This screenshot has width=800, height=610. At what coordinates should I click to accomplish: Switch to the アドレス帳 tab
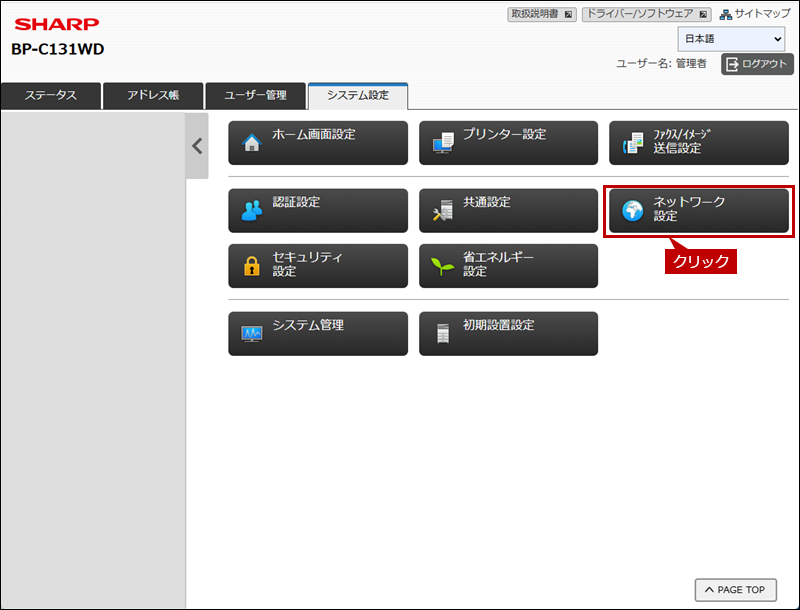tap(153, 95)
